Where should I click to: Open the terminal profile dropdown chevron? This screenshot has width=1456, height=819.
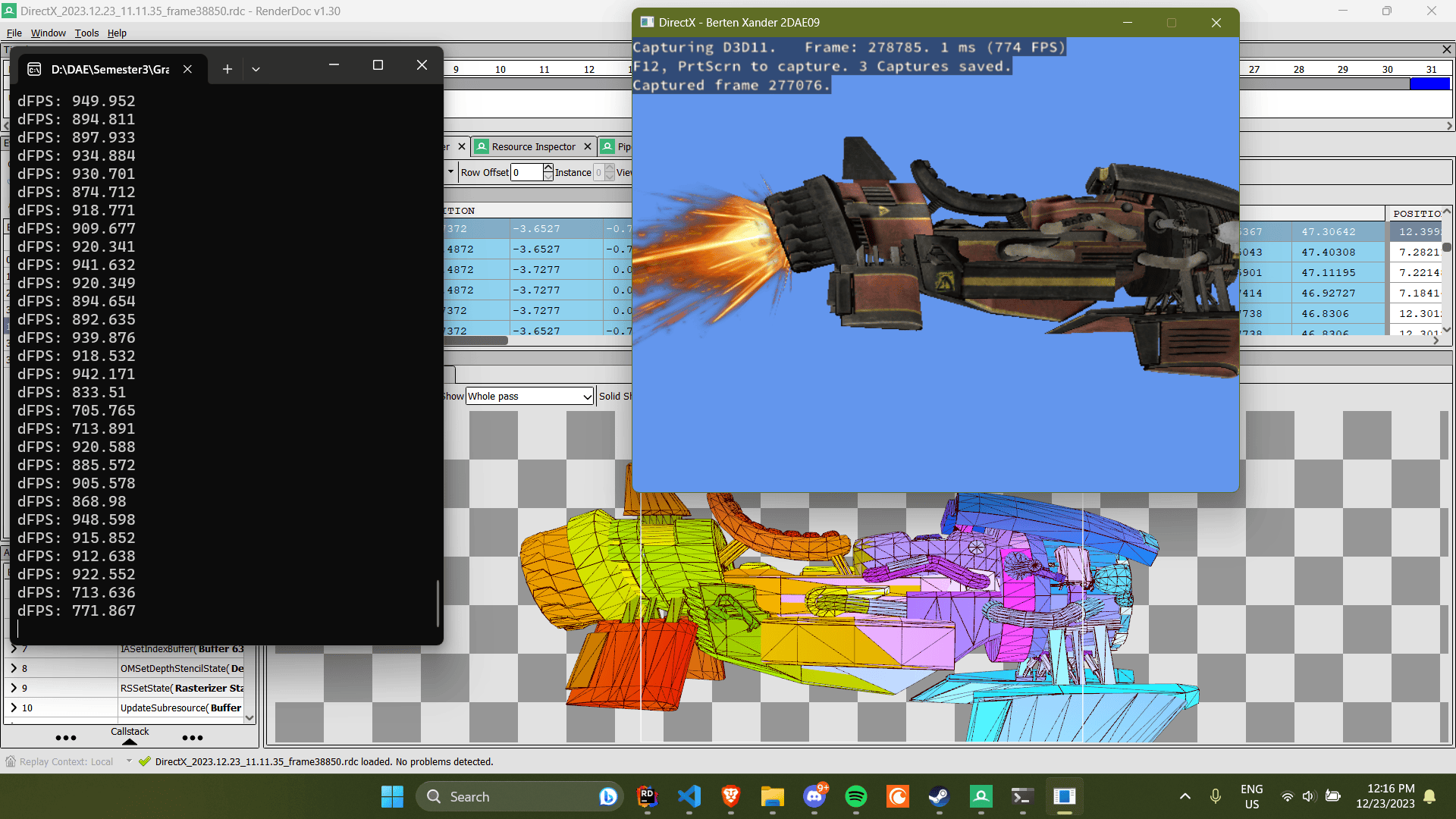(256, 69)
